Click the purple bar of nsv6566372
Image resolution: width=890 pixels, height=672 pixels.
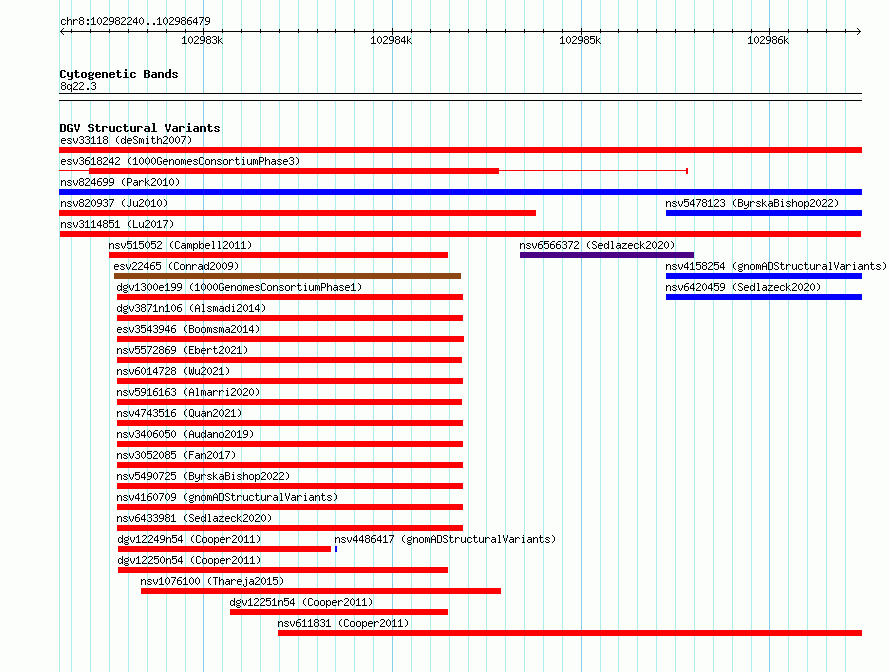coord(607,255)
